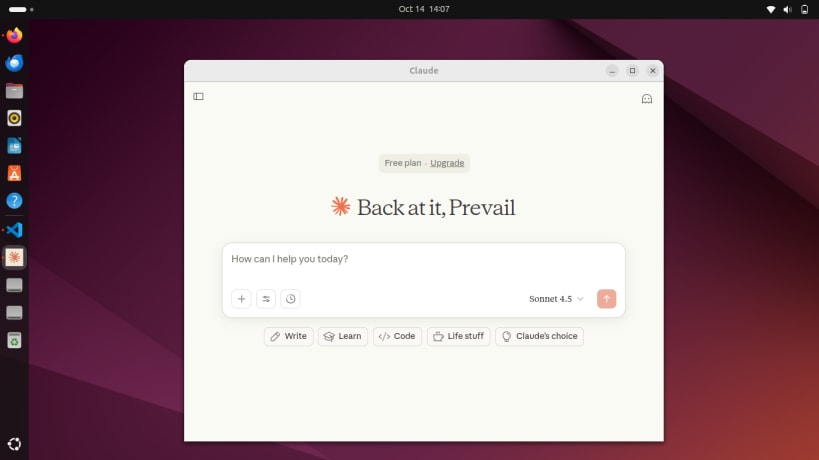The image size is (819, 460).
Task: Select the Claude's choice suggestion chip
Action: [x=540, y=336]
